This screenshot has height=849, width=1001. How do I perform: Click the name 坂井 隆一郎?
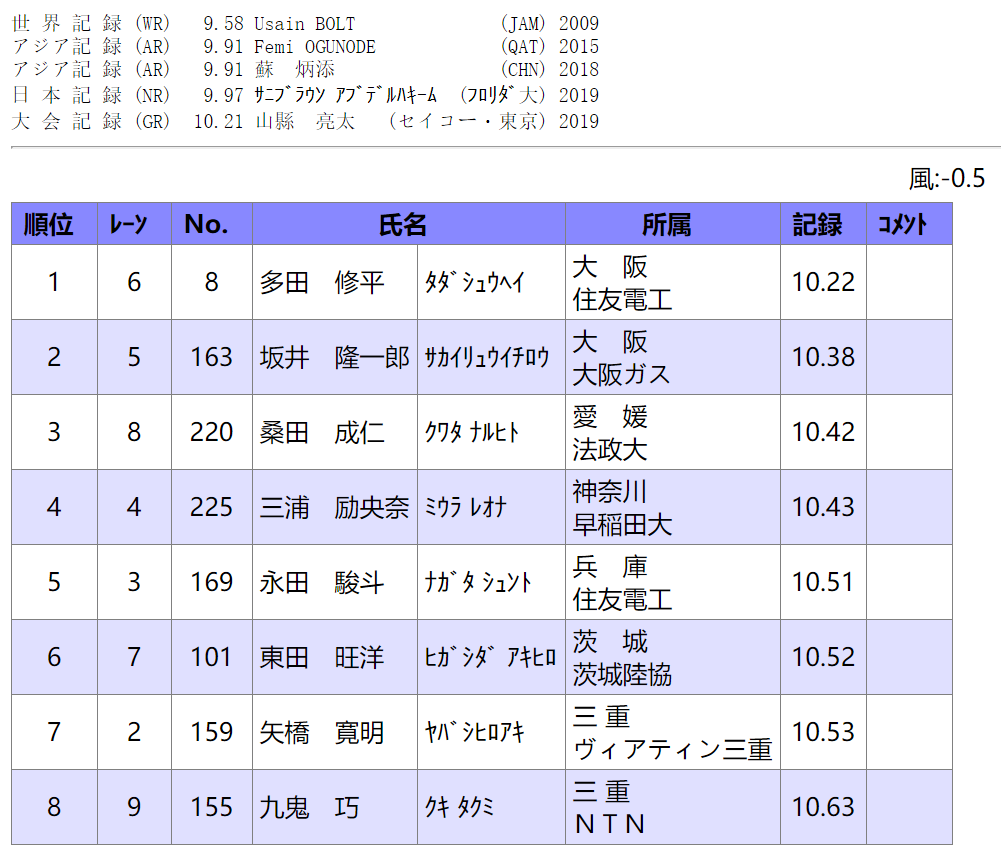click(x=334, y=357)
